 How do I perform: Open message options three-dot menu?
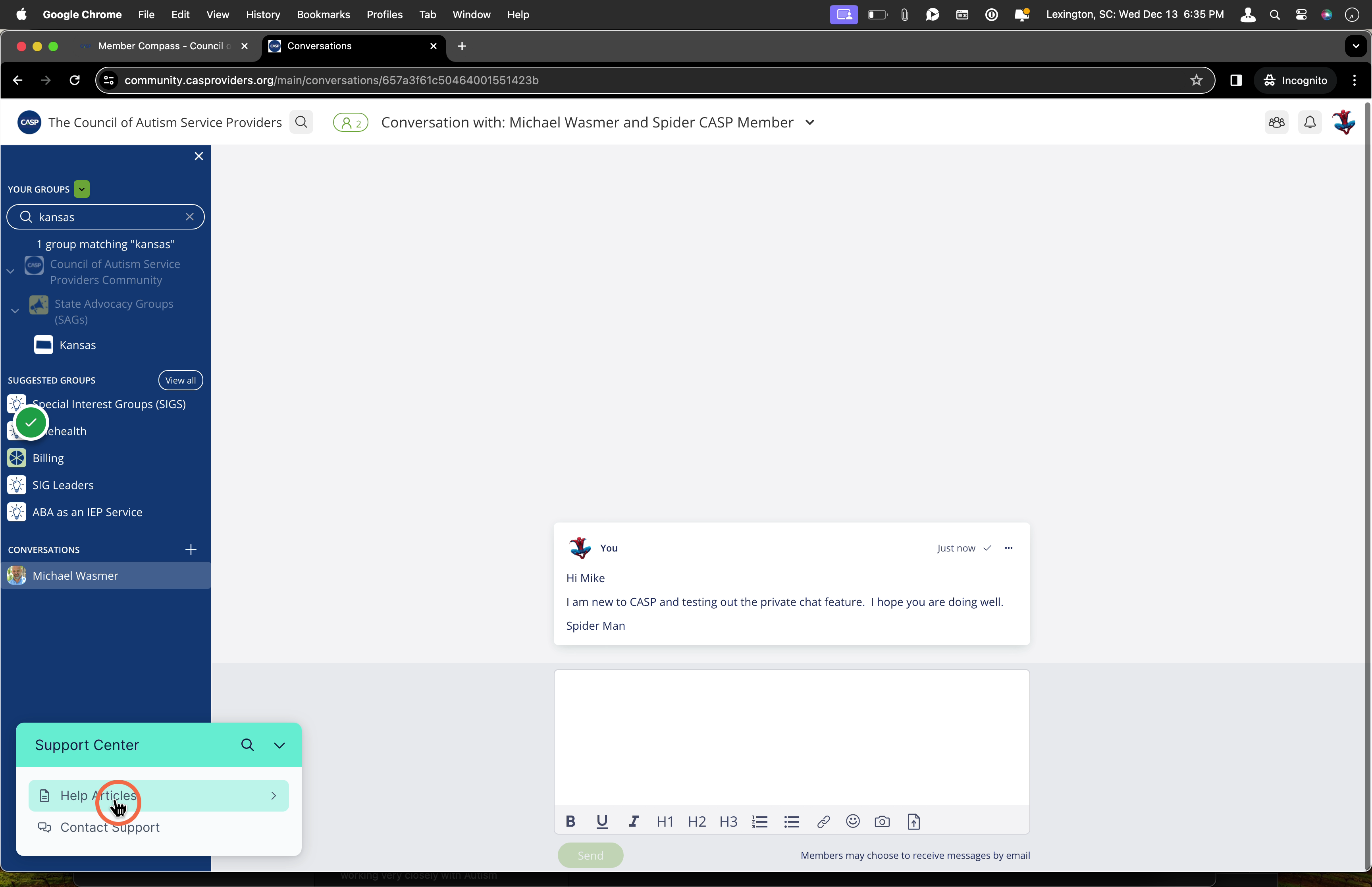pos(1008,548)
